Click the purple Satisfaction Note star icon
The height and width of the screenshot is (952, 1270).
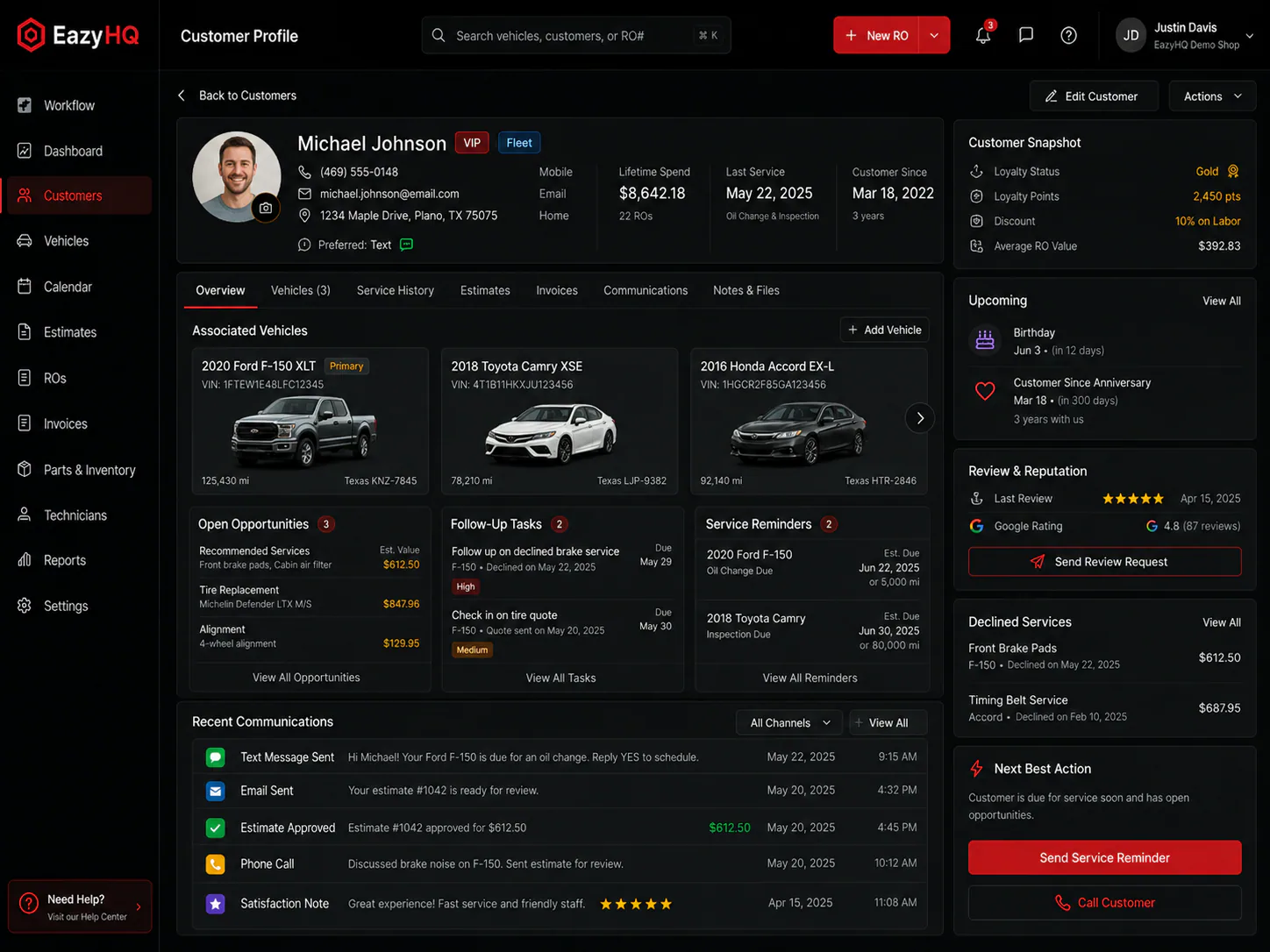(x=215, y=904)
